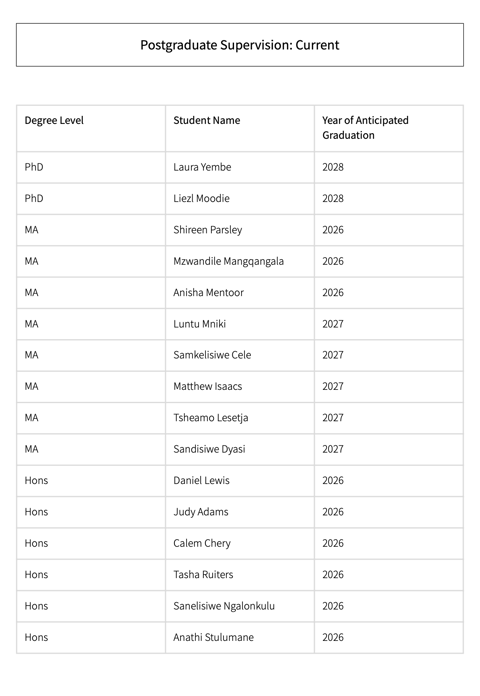The image size is (480, 696).
Task: Select Samkelisiwe Cele cell
Action: point(212,355)
